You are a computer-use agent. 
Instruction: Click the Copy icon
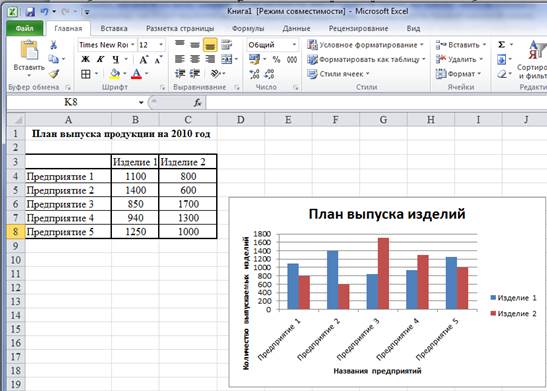(53, 59)
